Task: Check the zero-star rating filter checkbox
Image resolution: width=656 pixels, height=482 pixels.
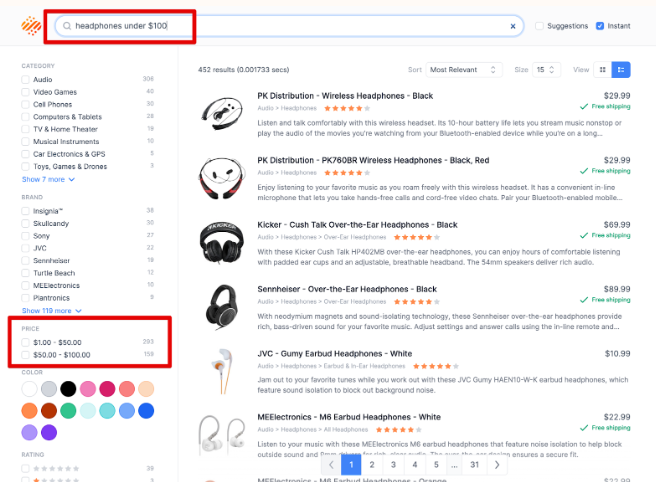Action: pyautogui.click(x=26, y=469)
